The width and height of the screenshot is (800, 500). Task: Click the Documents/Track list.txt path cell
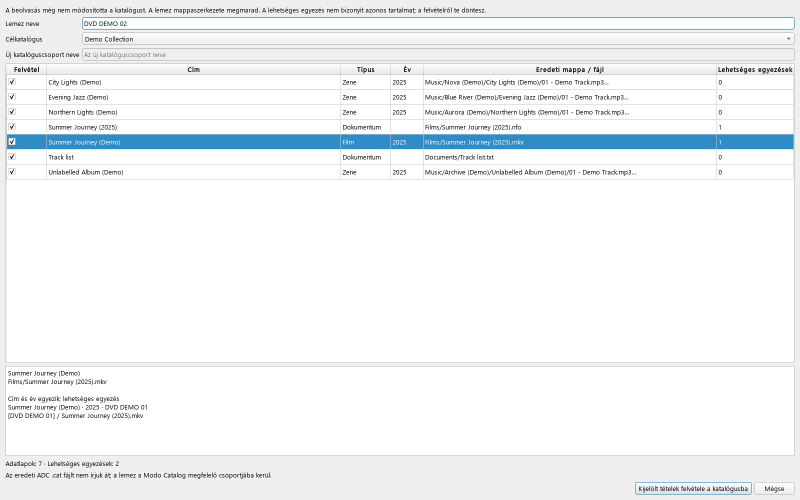569,157
